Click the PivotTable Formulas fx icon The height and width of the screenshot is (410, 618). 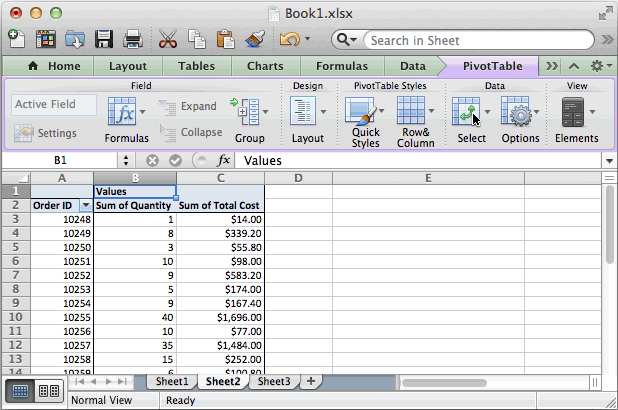tap(122, 112)
